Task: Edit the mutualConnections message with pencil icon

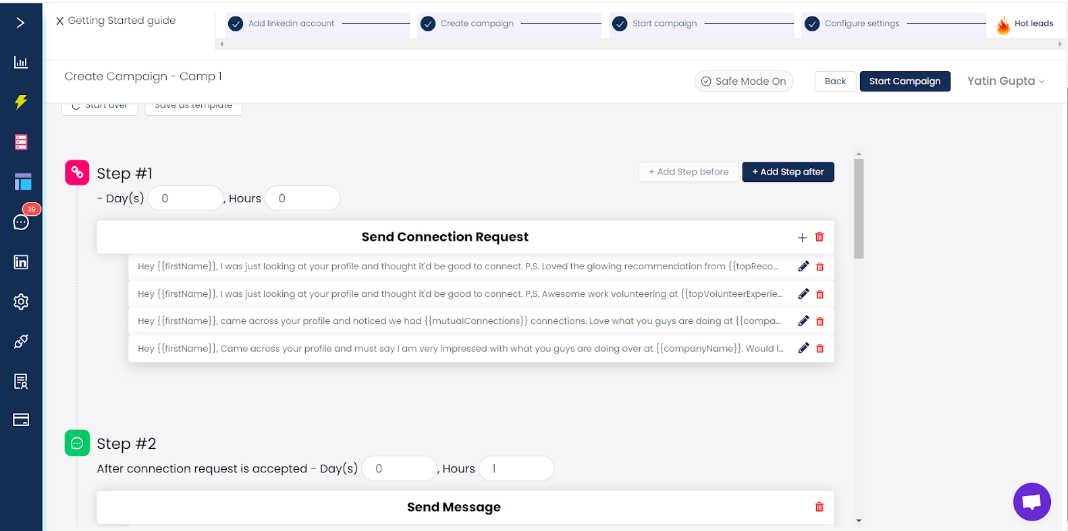Action: pyautogui.click(x=803, y=320)
